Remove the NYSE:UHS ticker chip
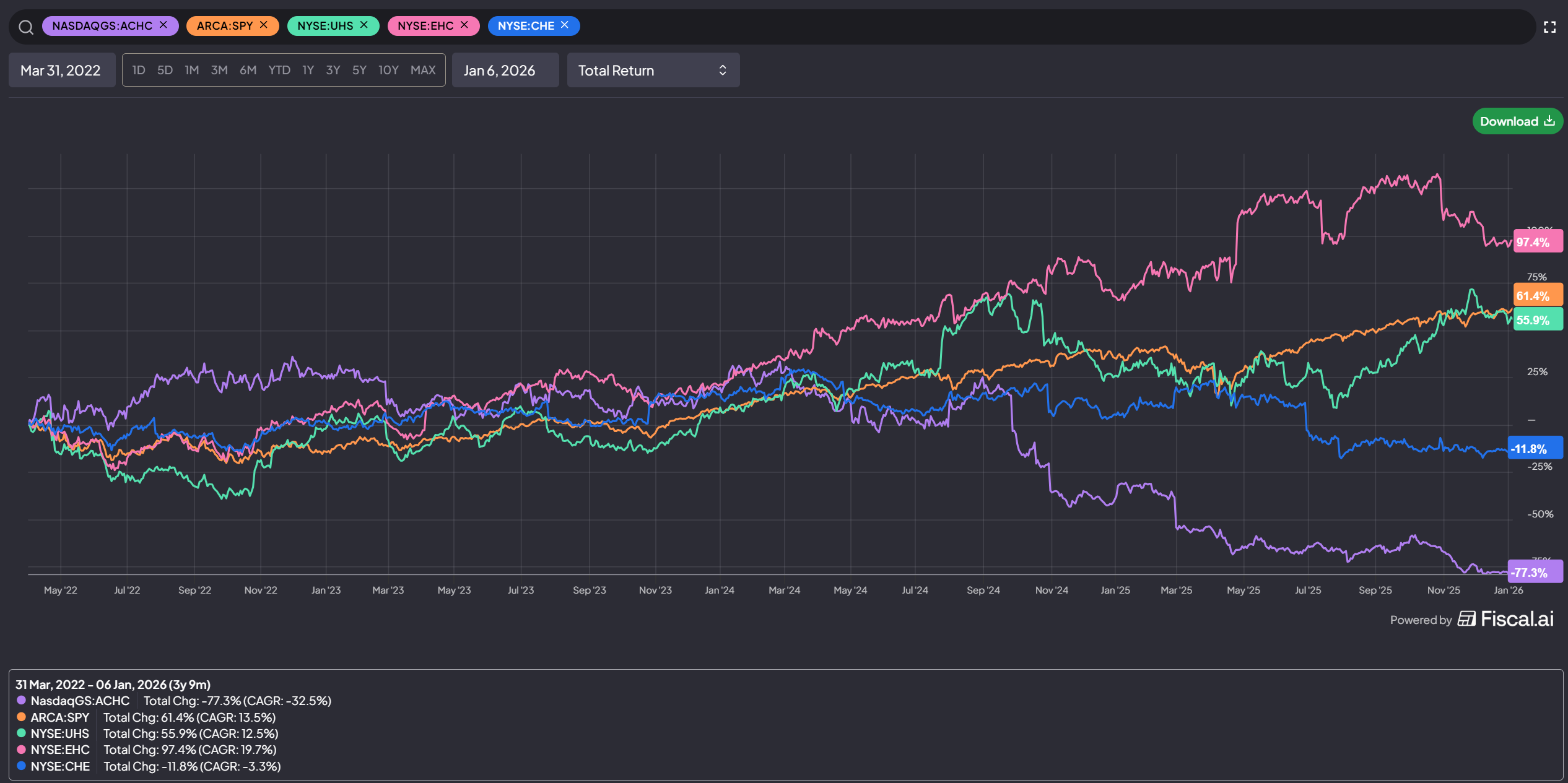Image resolution: width=1568 pixels, height=783 pixels. [364, 25]
